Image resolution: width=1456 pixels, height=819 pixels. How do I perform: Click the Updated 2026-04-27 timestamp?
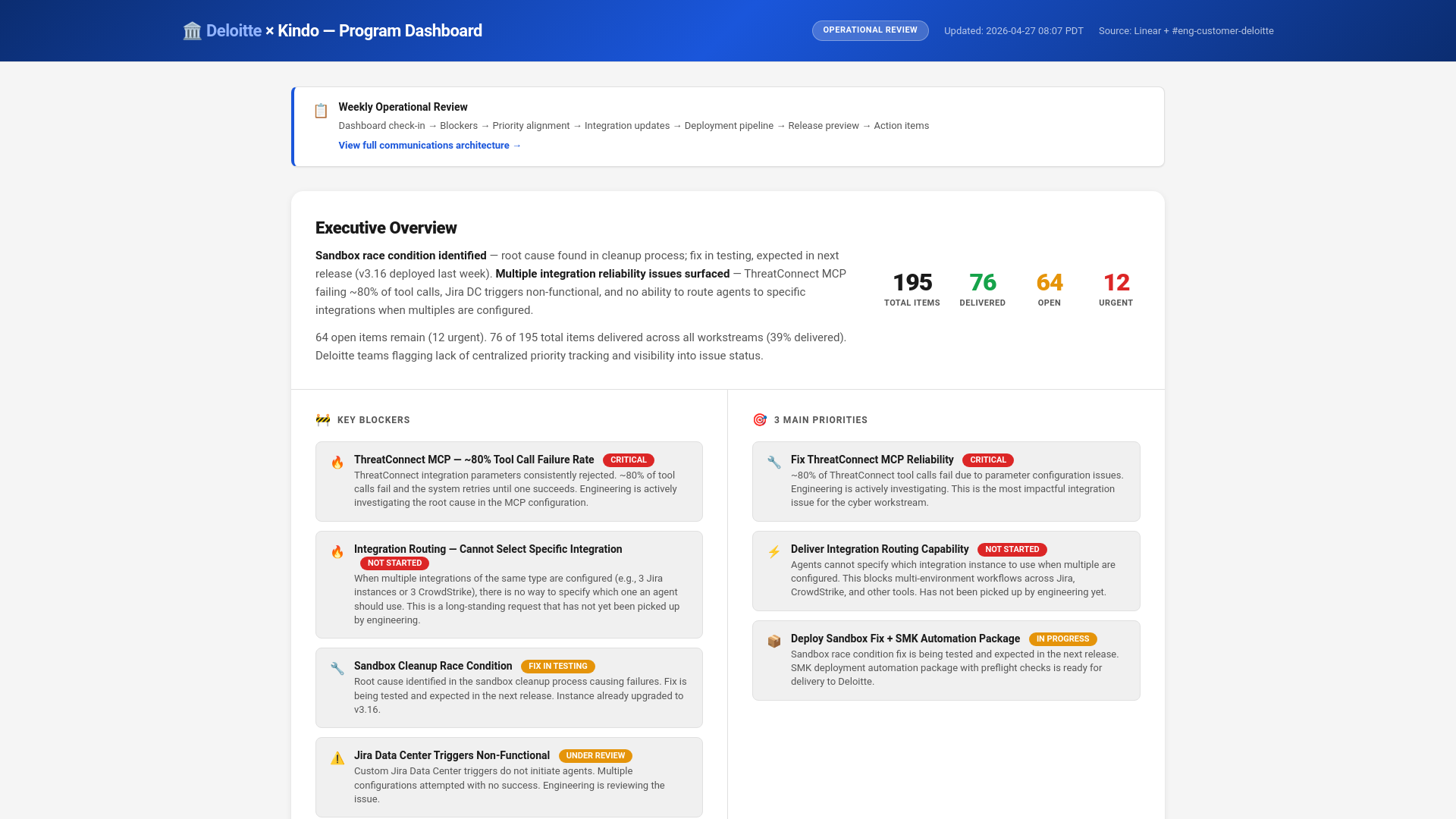1014,31
